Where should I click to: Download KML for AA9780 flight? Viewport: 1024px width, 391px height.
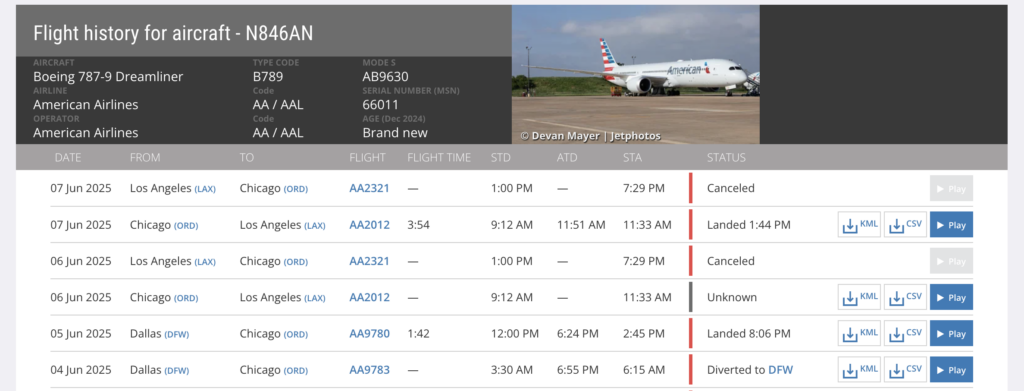pos(859,334)
